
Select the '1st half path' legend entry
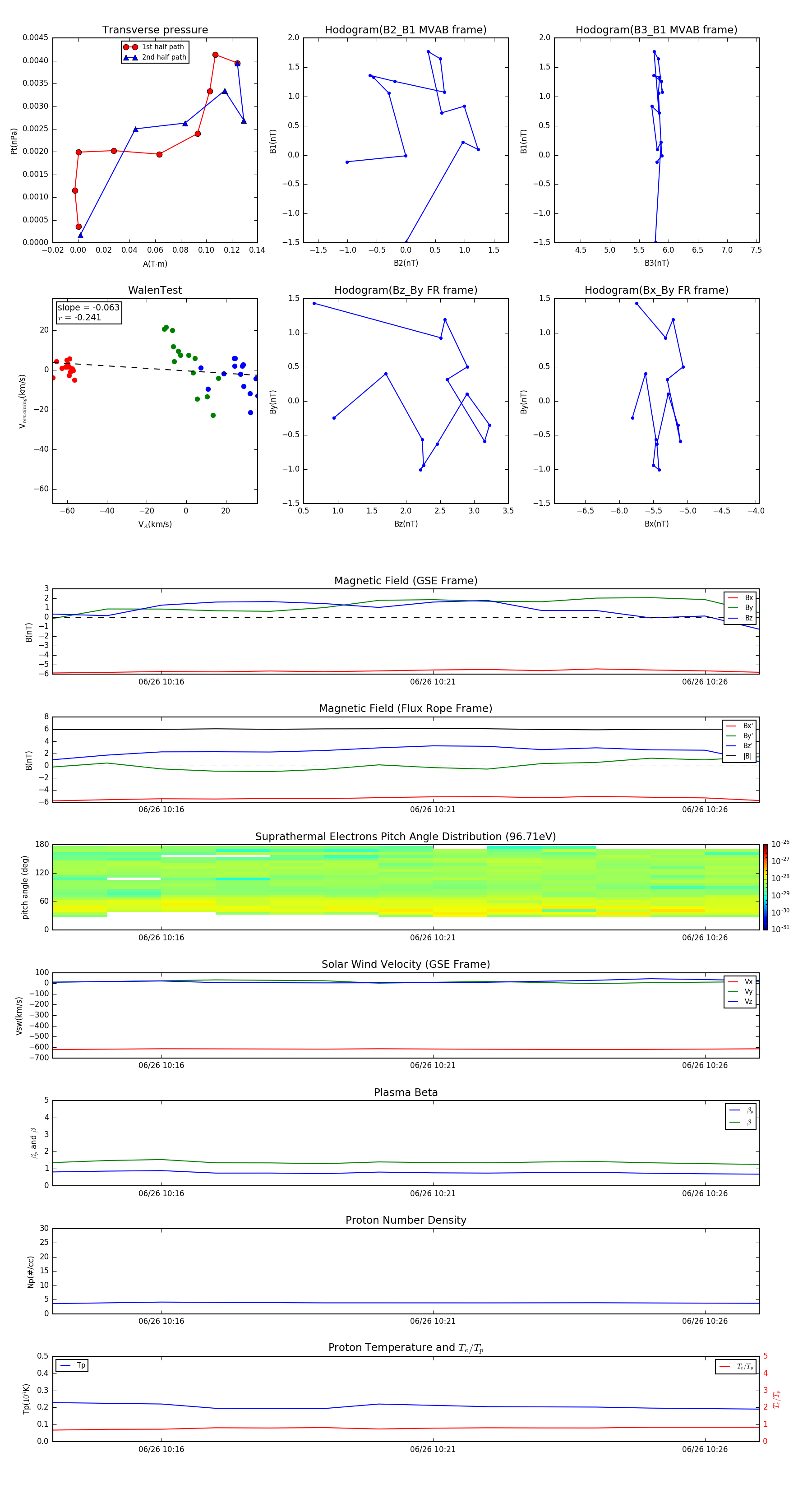pyautogui.click(x=154, y=47)
